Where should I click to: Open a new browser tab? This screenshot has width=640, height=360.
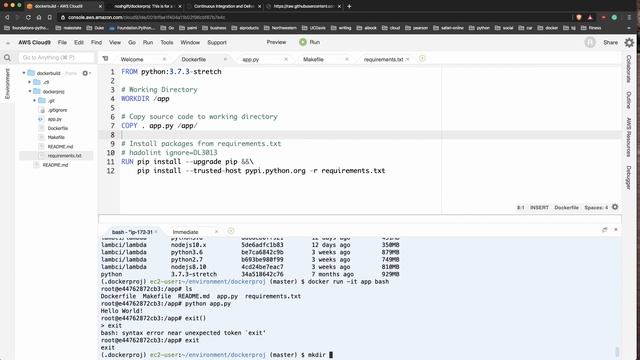tap(349, 6)
